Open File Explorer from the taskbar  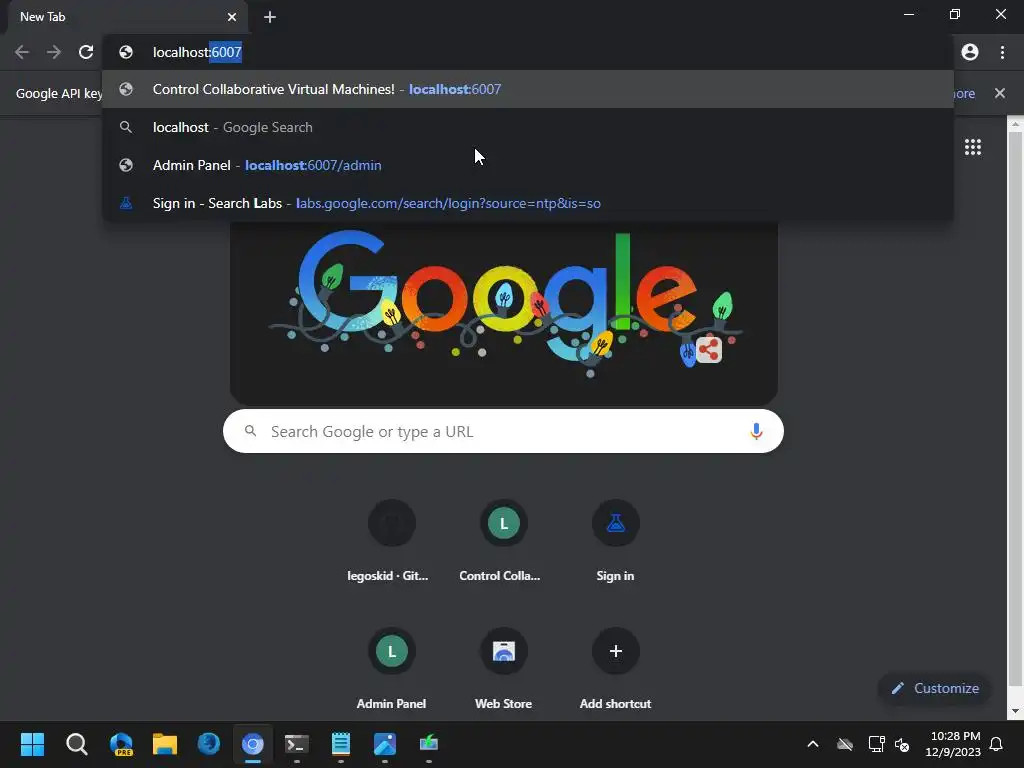(165, 744)
